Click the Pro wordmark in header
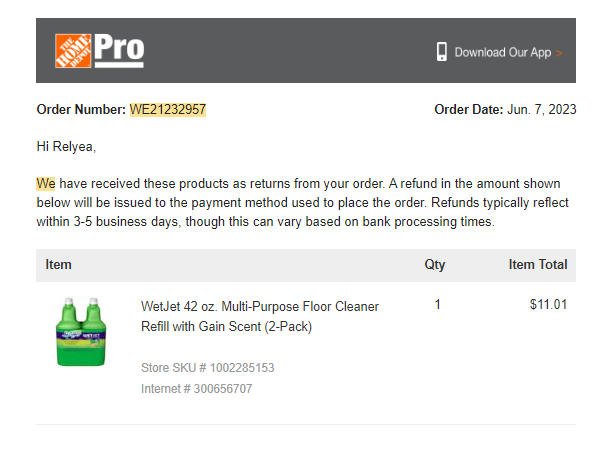Viewport: 611px width, 449px height. [x=119, y=51]
